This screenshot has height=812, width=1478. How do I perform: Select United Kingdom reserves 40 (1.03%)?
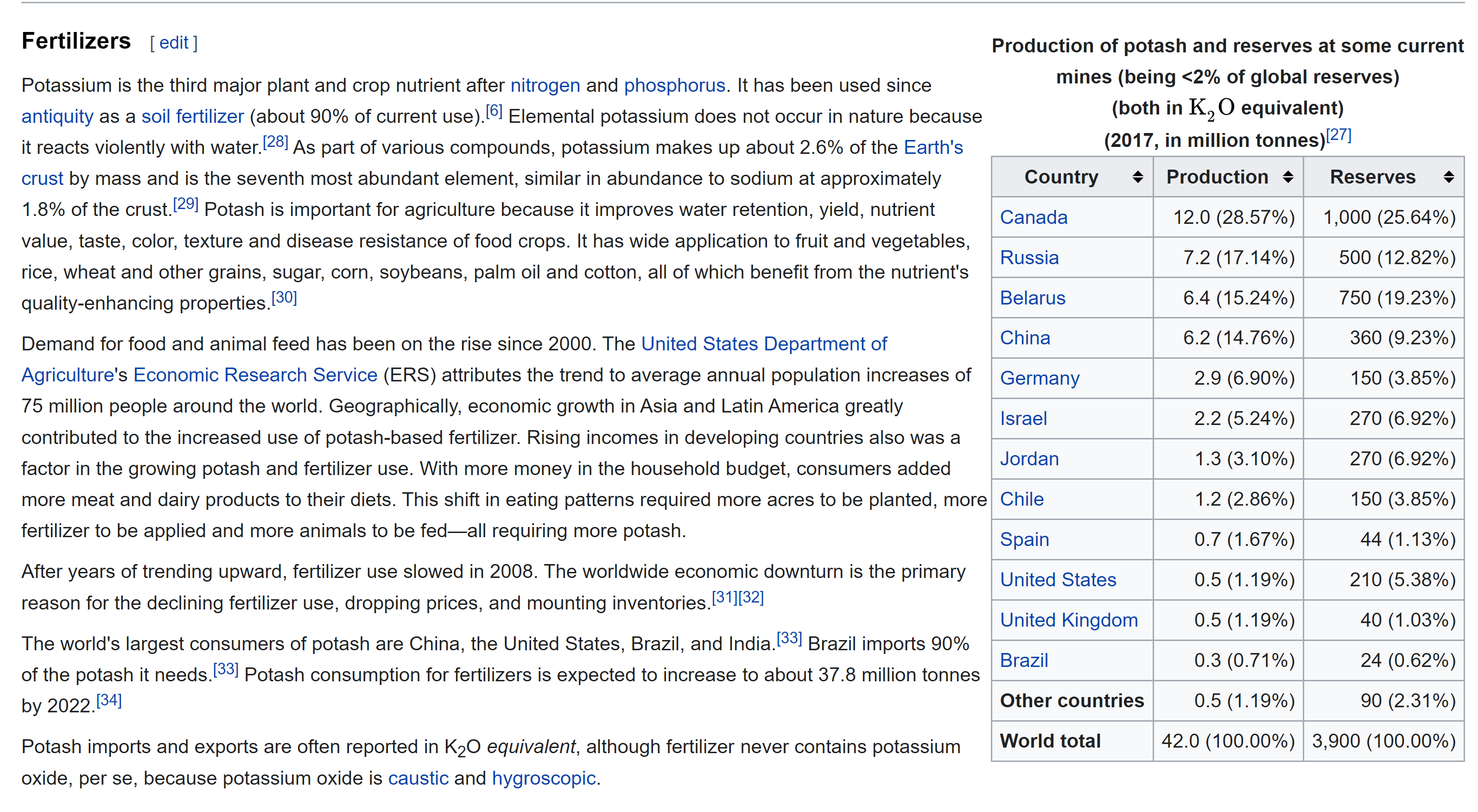point(1384,620)
